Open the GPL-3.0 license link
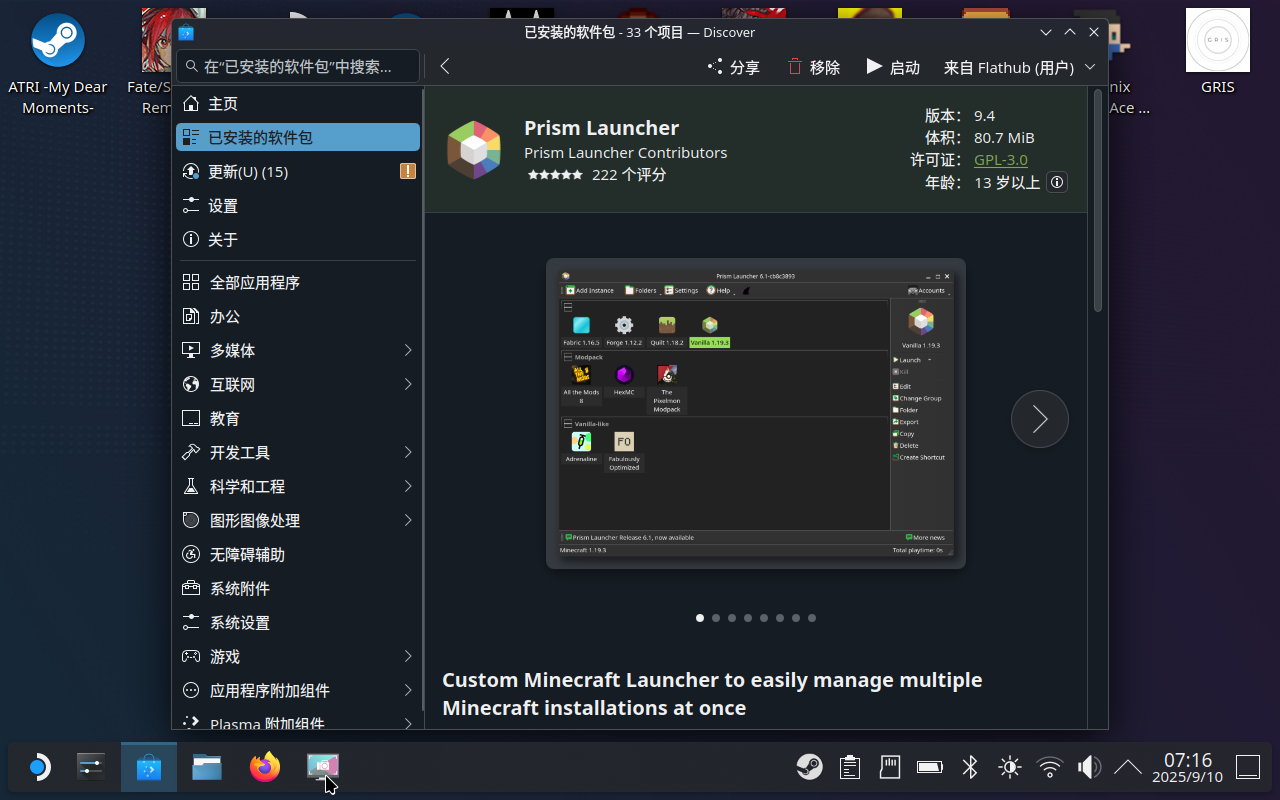The image size is (1280, 800). [1001, 159]
